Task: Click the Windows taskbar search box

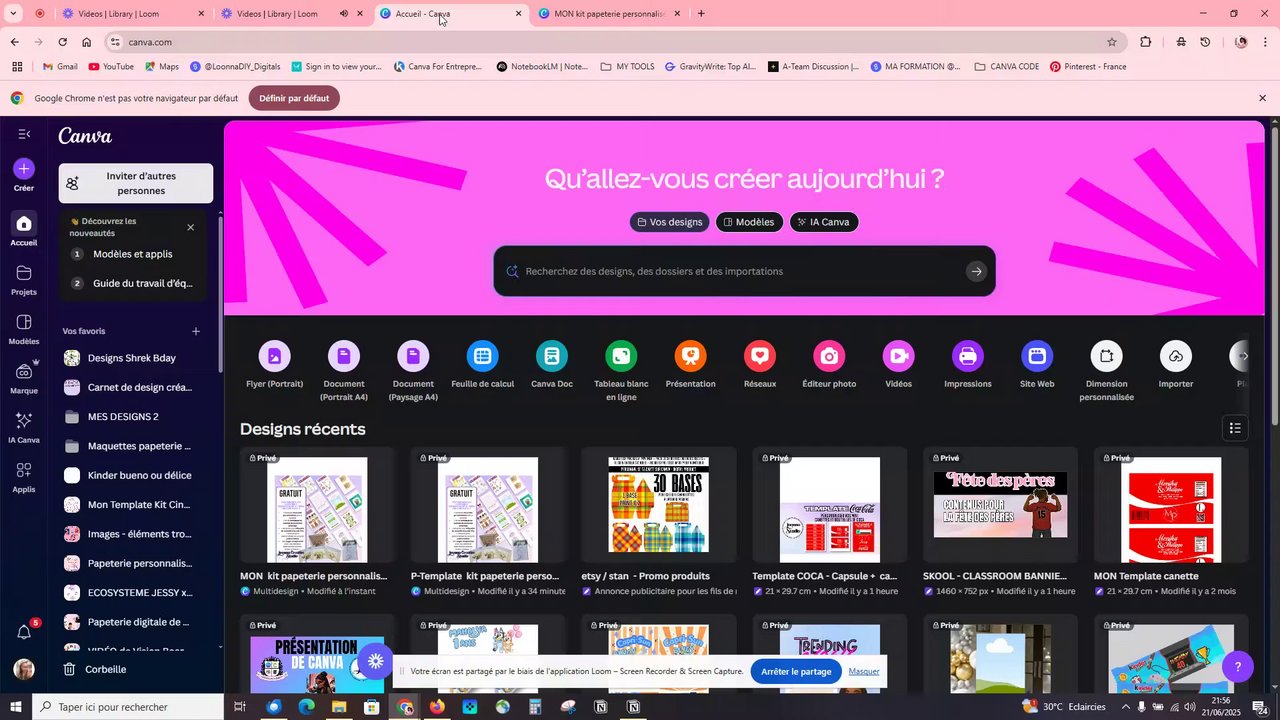Action: coord(127,707)
